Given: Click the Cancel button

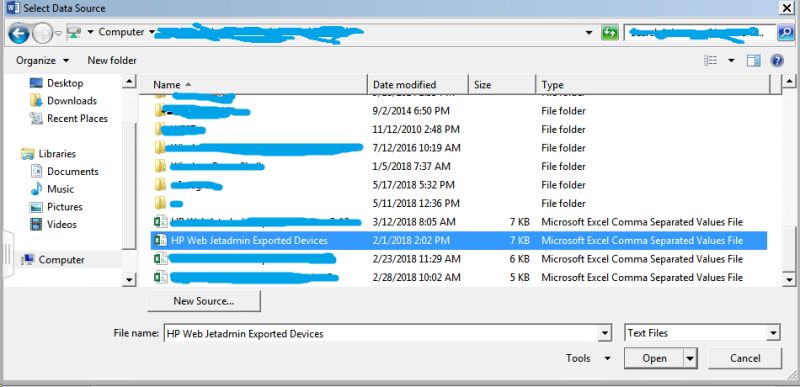Looking at the screenshot, I should 745,358.
